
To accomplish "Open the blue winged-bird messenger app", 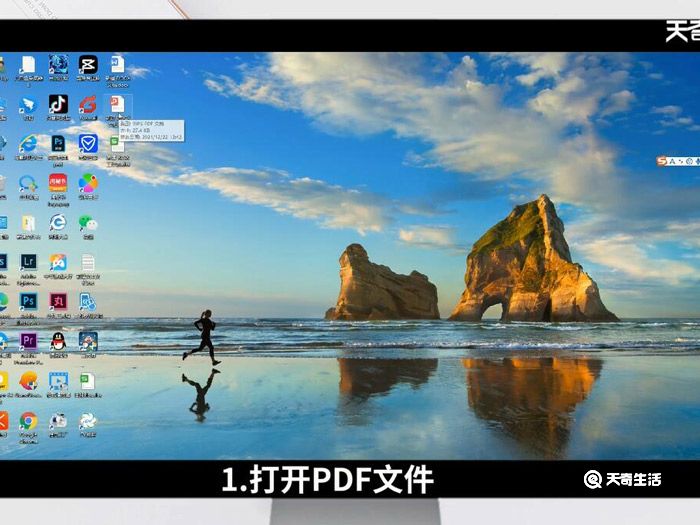I will [x=29, y=105].
